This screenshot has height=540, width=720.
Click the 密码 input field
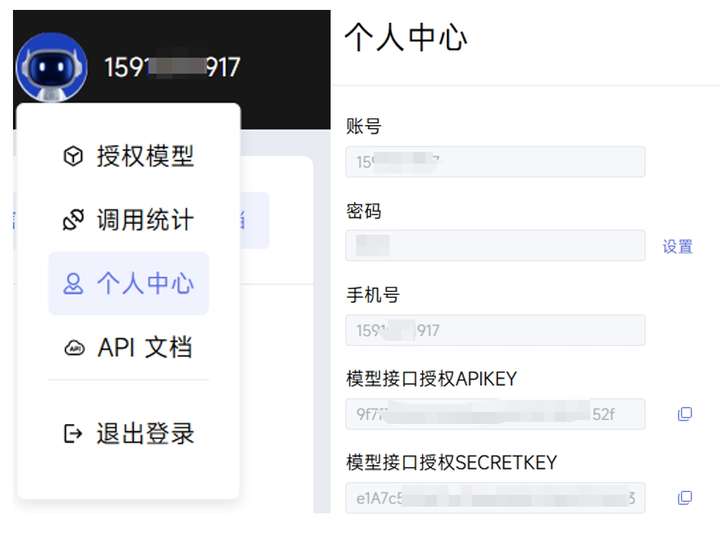[495, 245]
